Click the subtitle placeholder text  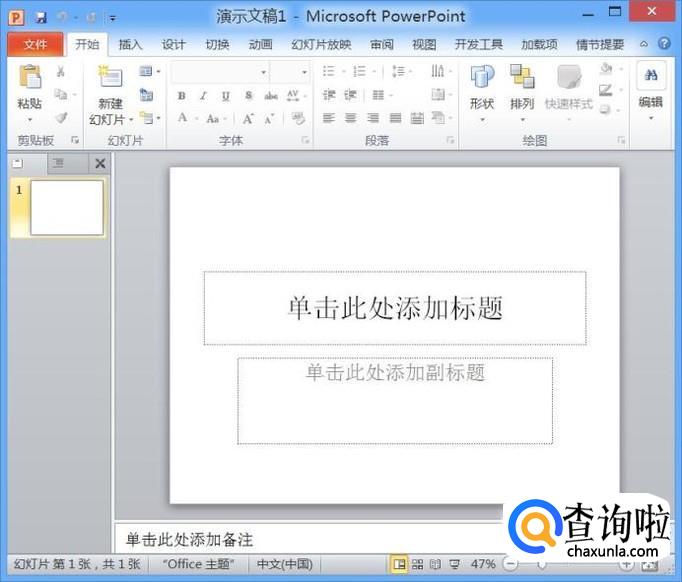(395, 372)
